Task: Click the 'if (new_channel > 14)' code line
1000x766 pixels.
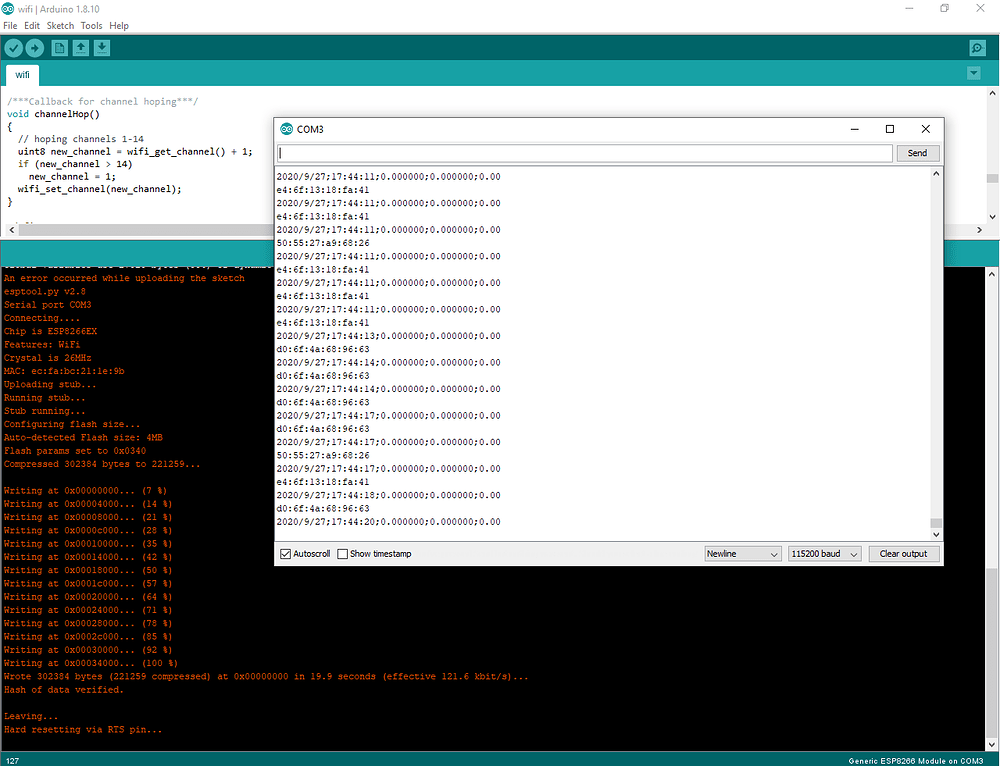Action: tap(75, 164)
